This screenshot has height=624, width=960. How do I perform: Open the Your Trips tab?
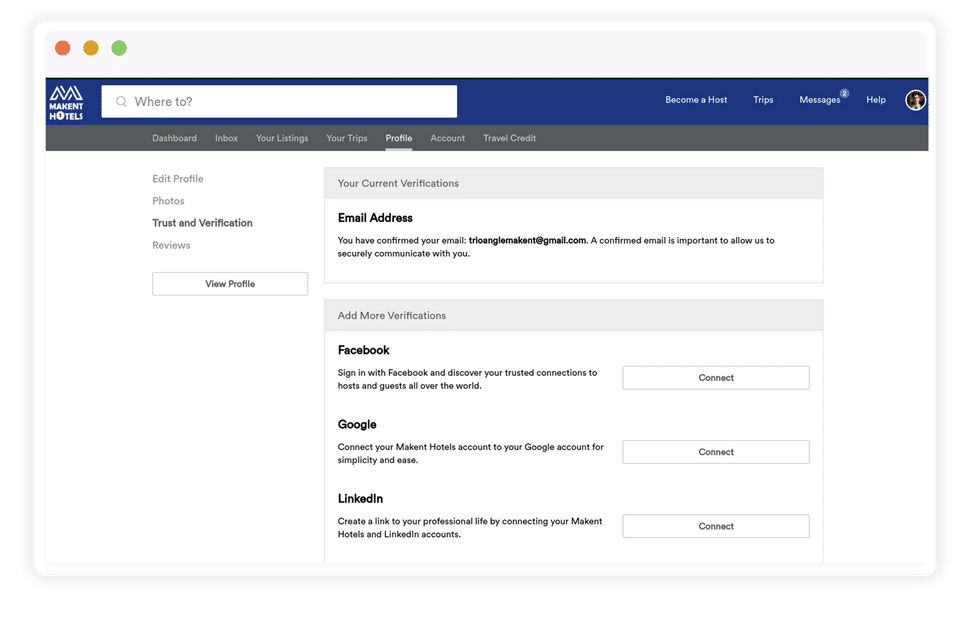click(347, 138)
